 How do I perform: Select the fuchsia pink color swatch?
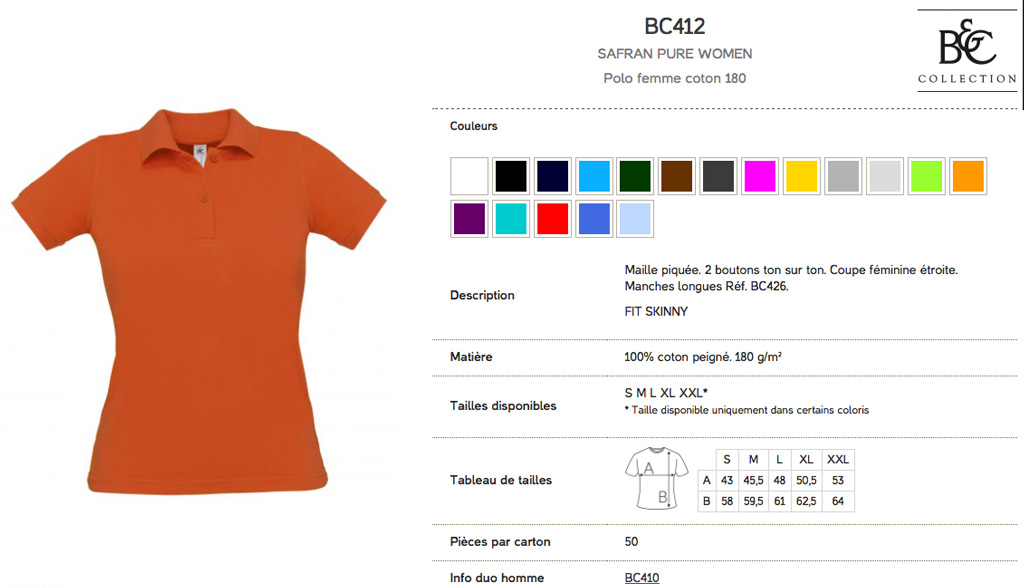tap(760, 176)
